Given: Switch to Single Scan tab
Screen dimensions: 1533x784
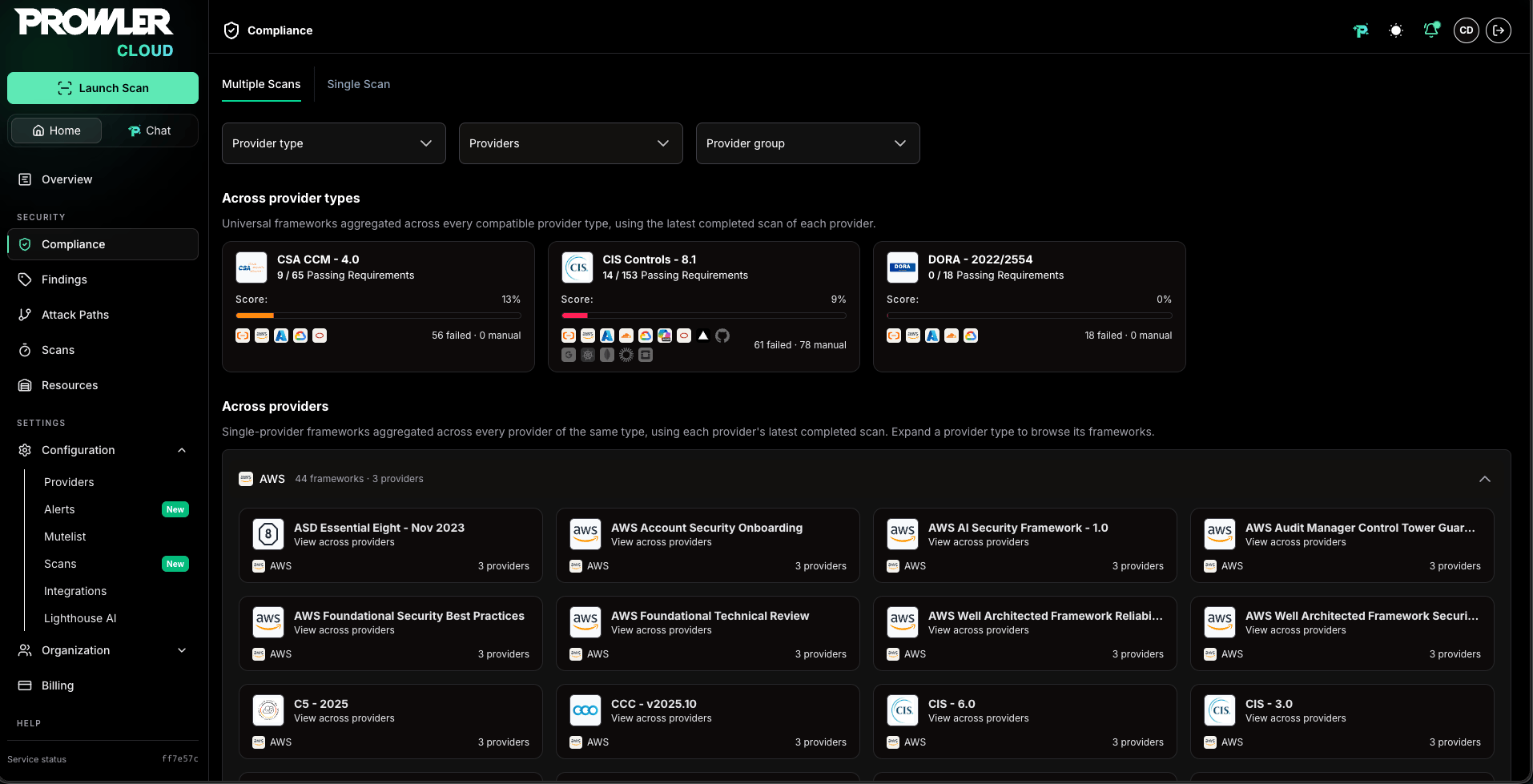Looking at the screenshot, I should tap(359, 84).
